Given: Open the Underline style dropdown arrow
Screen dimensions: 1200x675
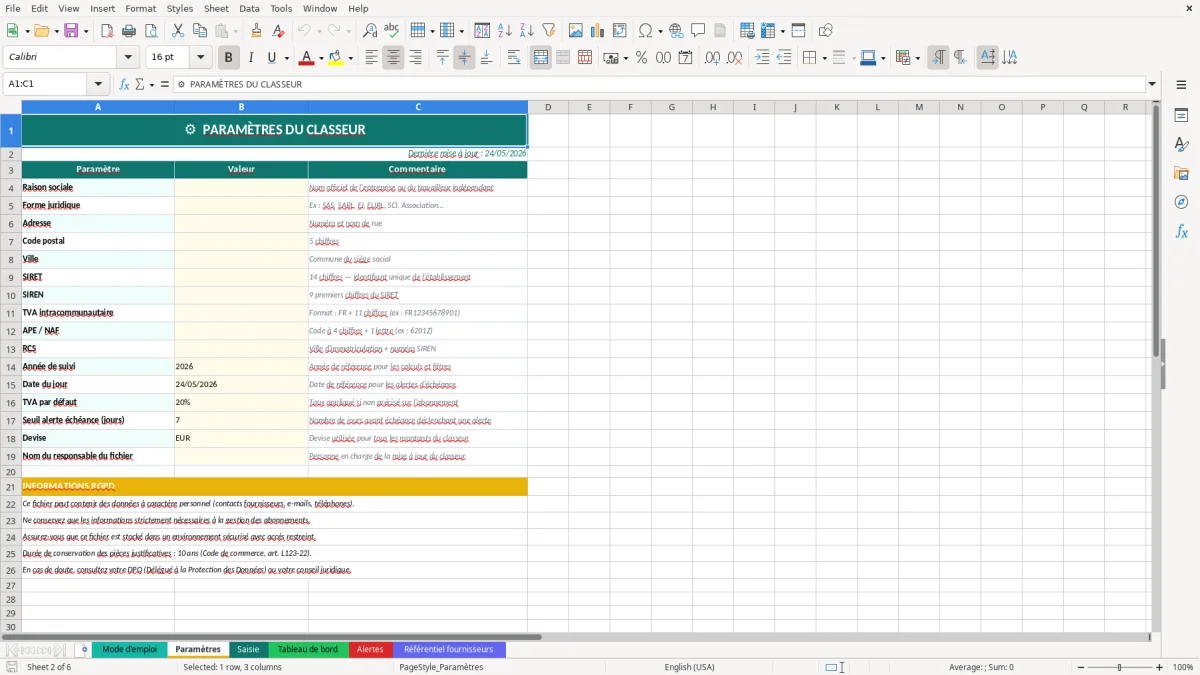Looking at the screenshot, I should click(286, 58).
